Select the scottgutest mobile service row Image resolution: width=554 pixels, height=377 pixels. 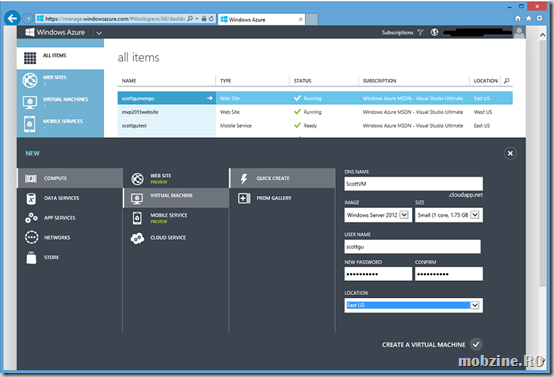pos(315,125)
